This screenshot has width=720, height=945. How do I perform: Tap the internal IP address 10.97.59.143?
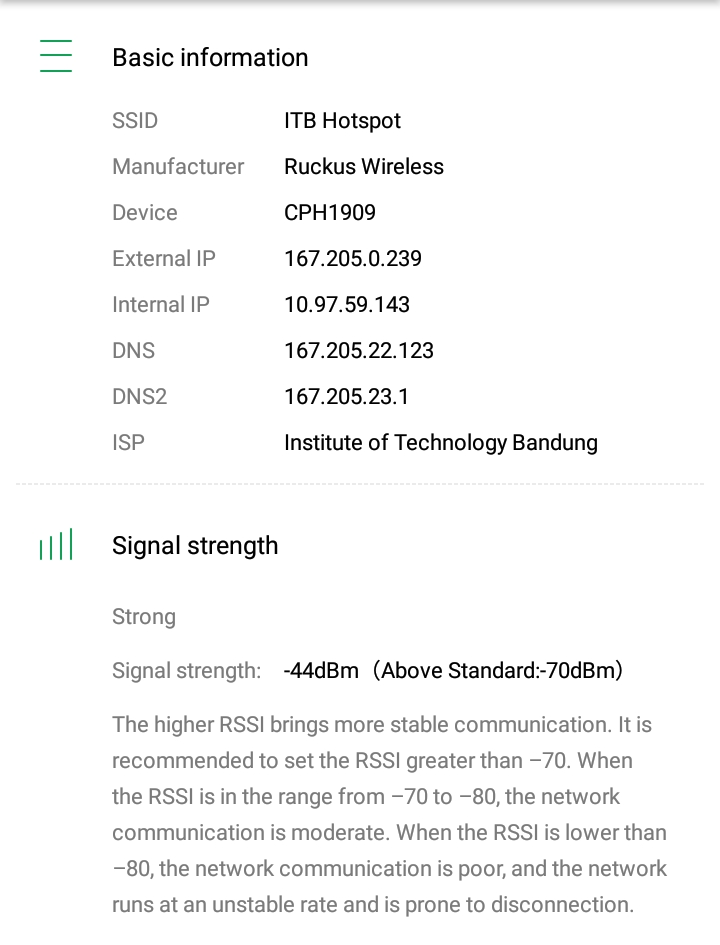(347, 305)
